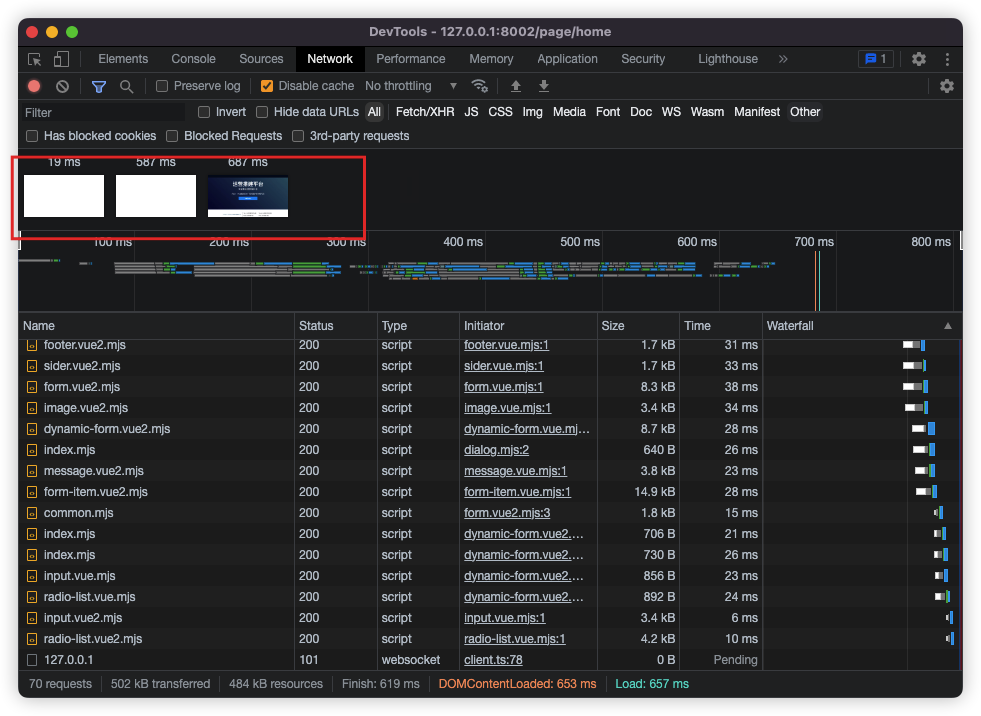
Task: Open the DevTools three-dot customize menu
Action: pos(946,59)
